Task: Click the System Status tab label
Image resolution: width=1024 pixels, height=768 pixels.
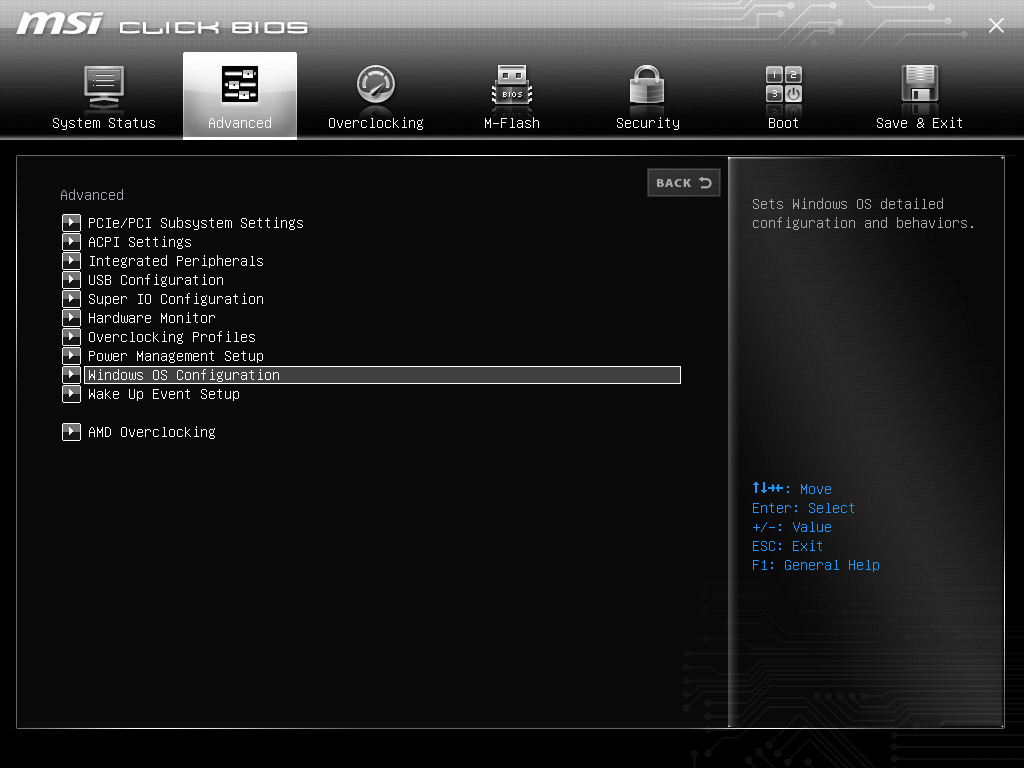Action: coord(104,123)
